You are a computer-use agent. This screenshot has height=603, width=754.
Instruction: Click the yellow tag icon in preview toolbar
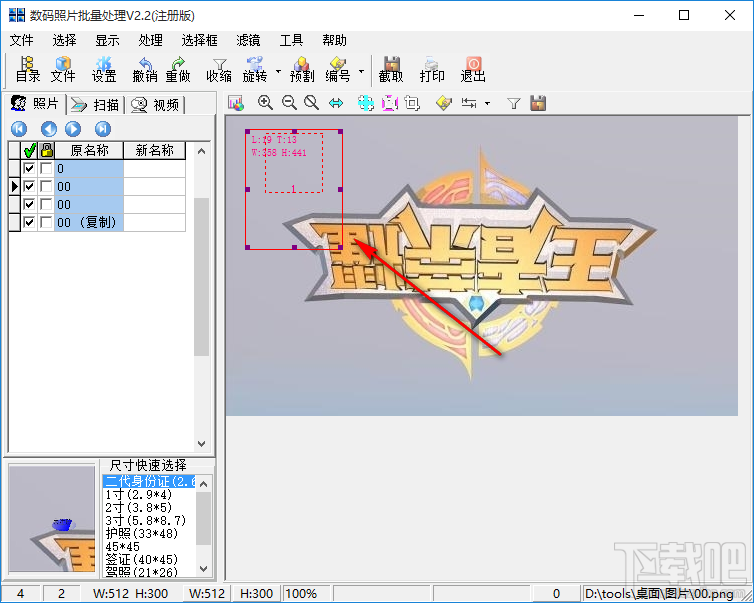[x=444, y=103]
